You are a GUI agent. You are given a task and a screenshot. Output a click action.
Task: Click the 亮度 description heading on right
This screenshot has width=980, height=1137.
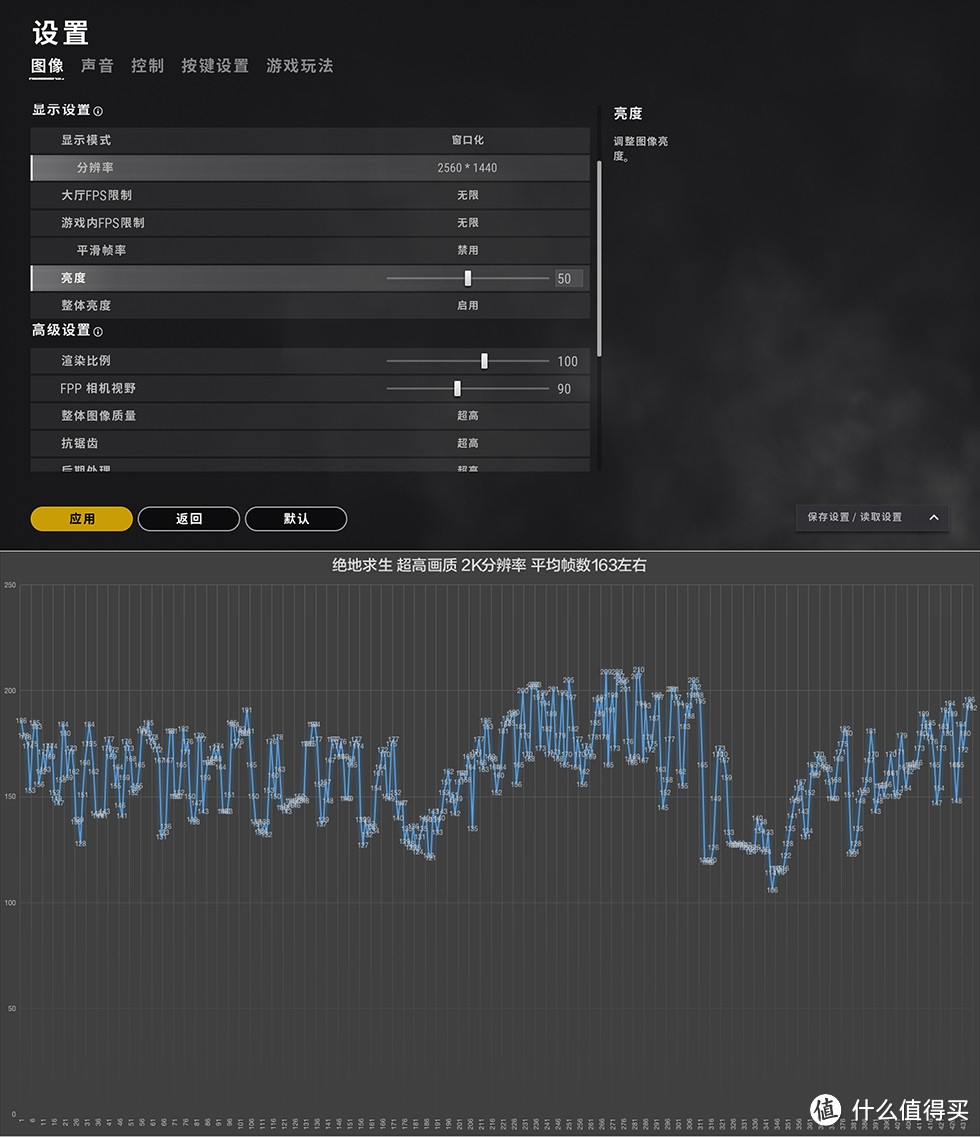coord(627,113)
